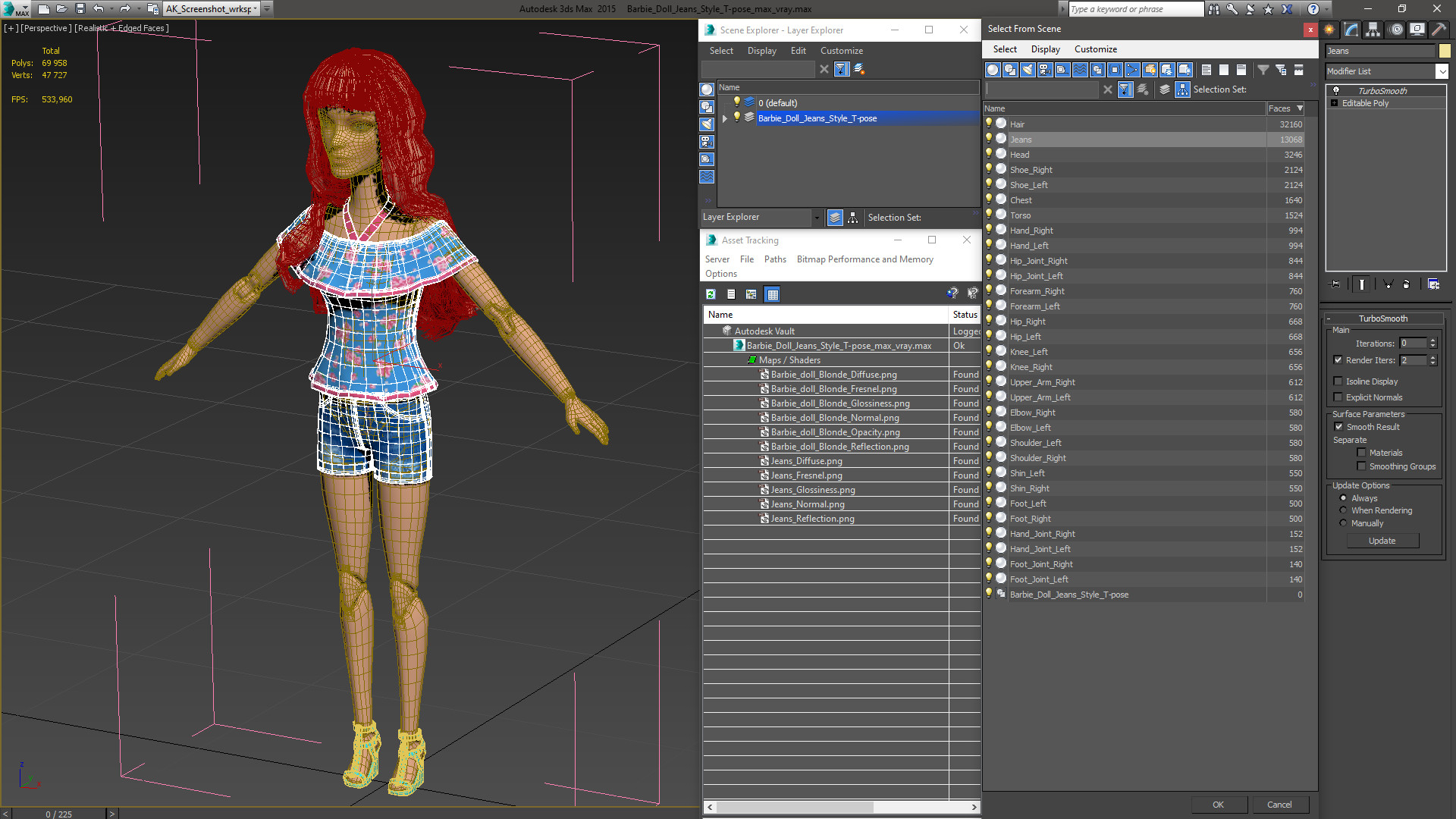Toggle lights filter in Select From Scene

1028,70
